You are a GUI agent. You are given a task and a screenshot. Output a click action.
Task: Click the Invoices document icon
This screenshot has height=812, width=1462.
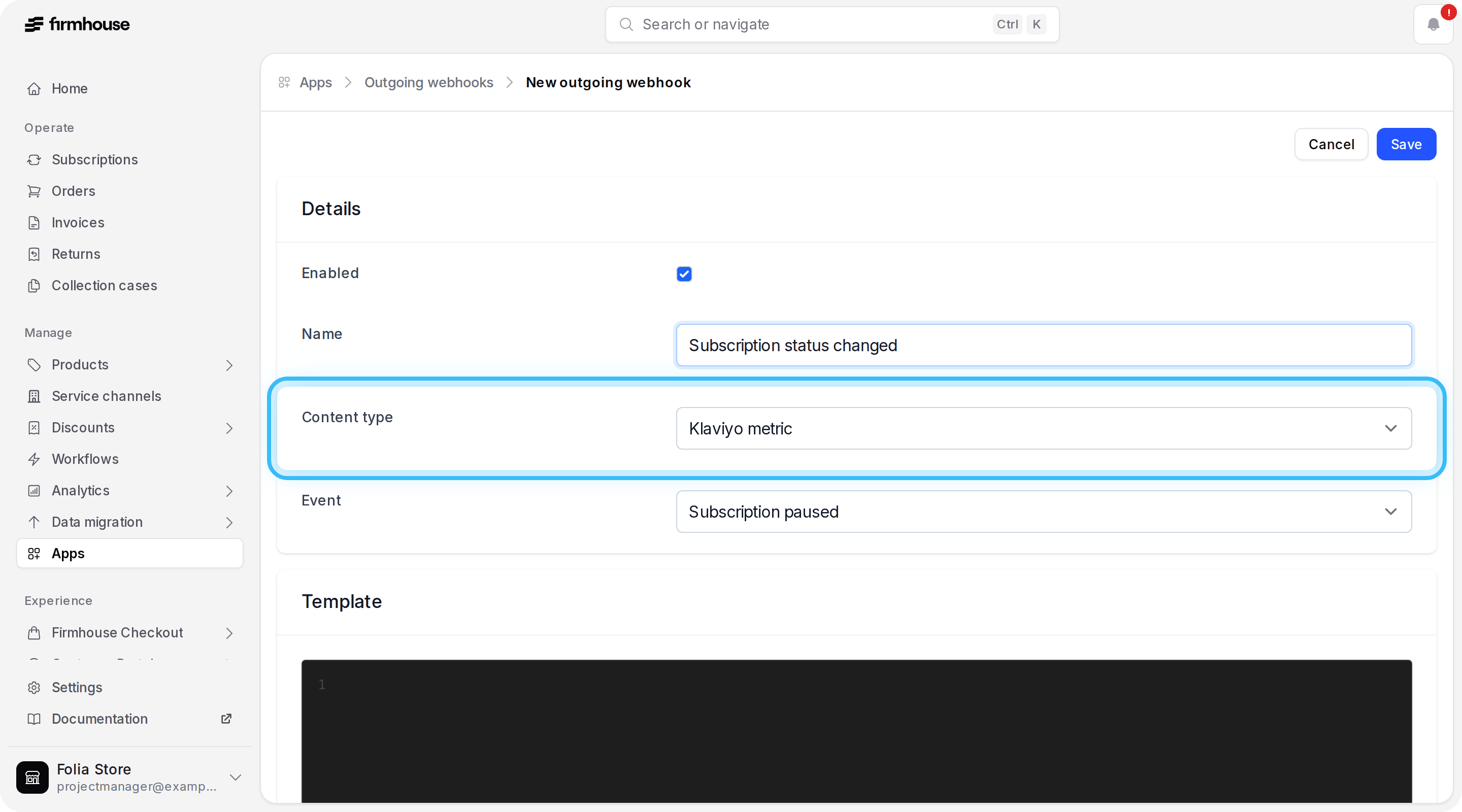(x=34, y=222)
